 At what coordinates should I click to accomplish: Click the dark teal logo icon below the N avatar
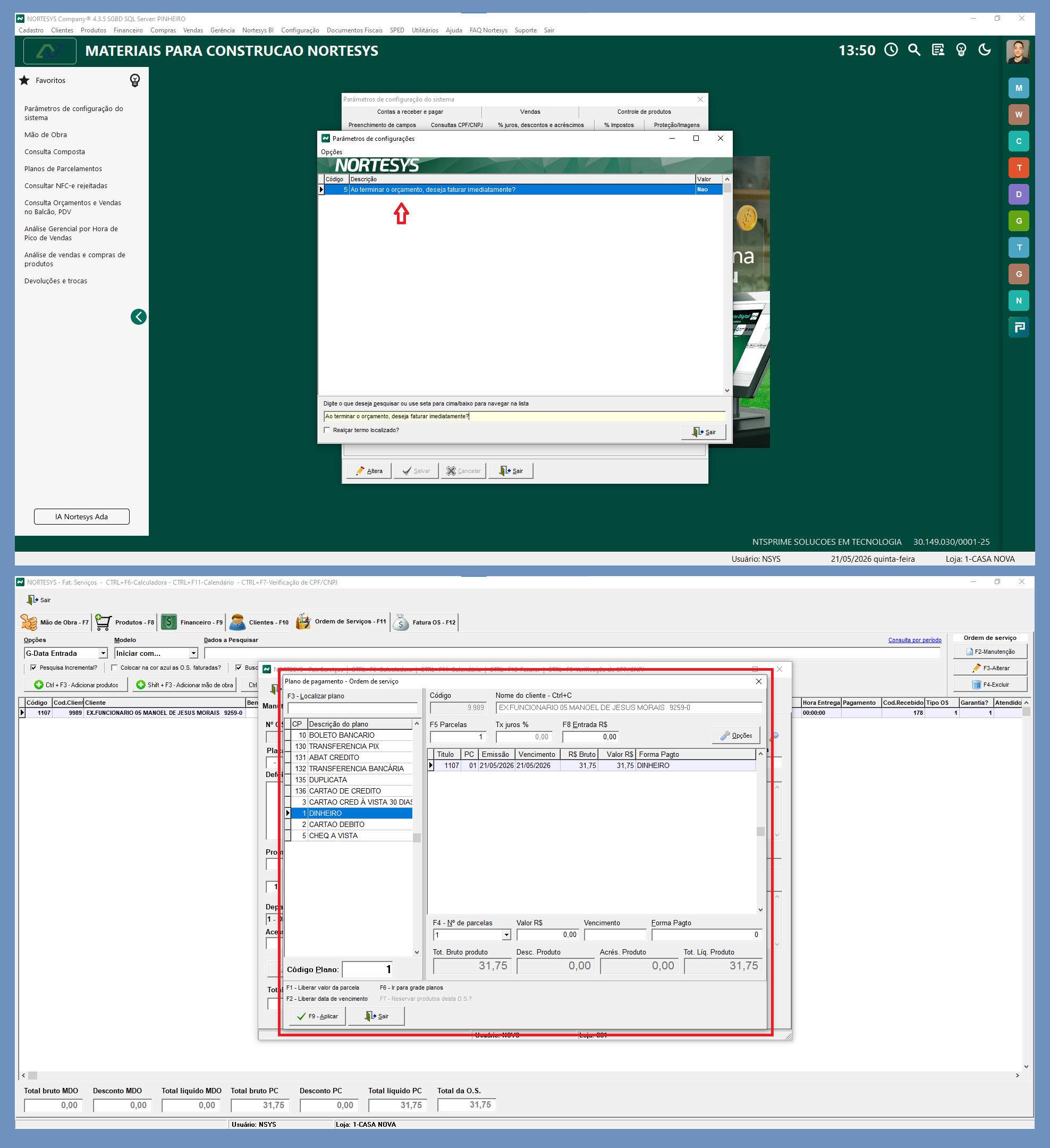(1019, 327)
